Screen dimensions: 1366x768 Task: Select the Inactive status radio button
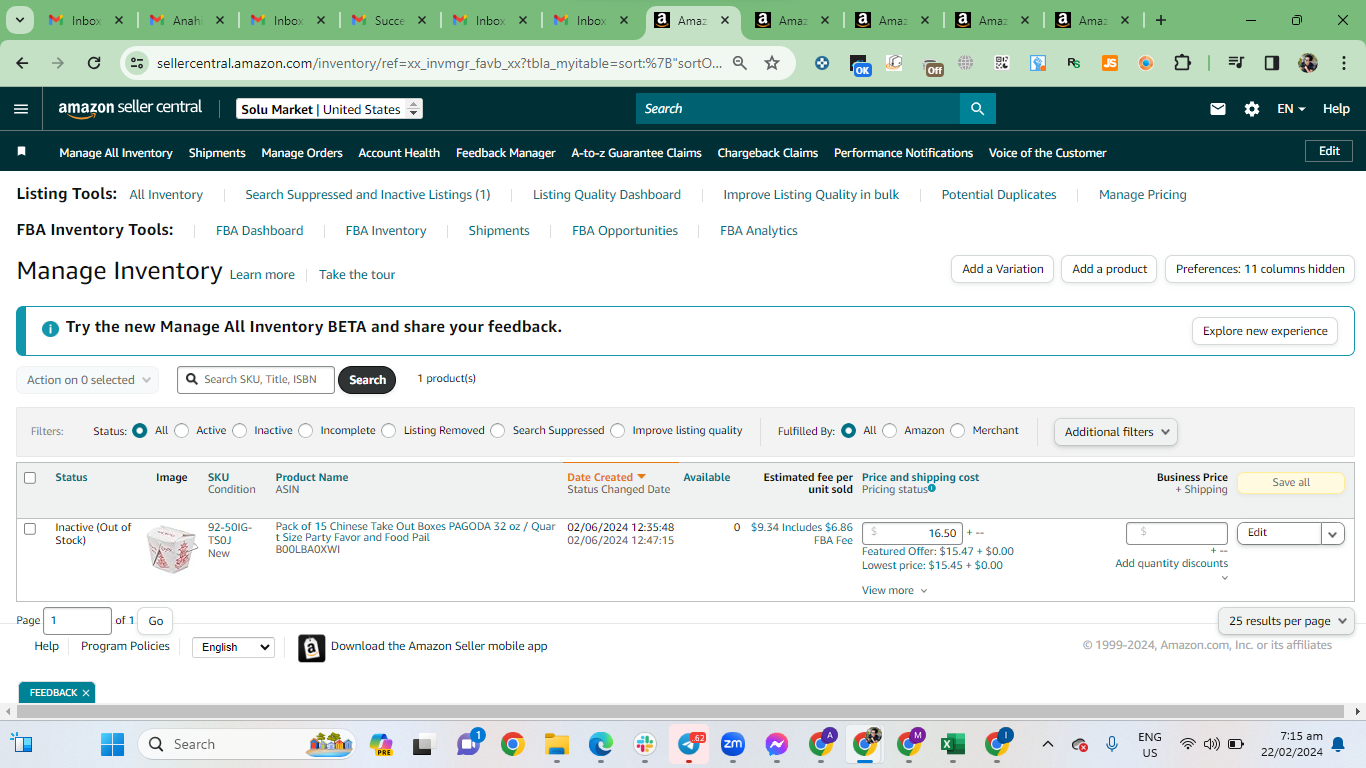[x=239, y=431]
